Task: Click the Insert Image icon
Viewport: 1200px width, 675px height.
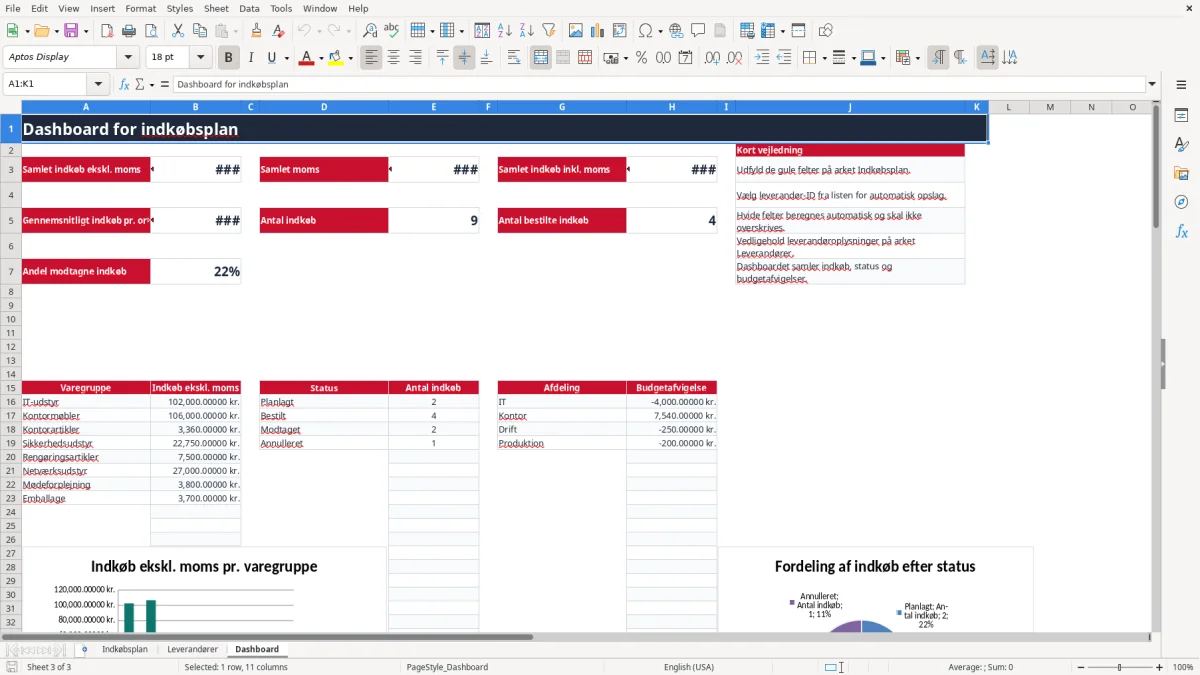Action: click(x=576, y=31)
